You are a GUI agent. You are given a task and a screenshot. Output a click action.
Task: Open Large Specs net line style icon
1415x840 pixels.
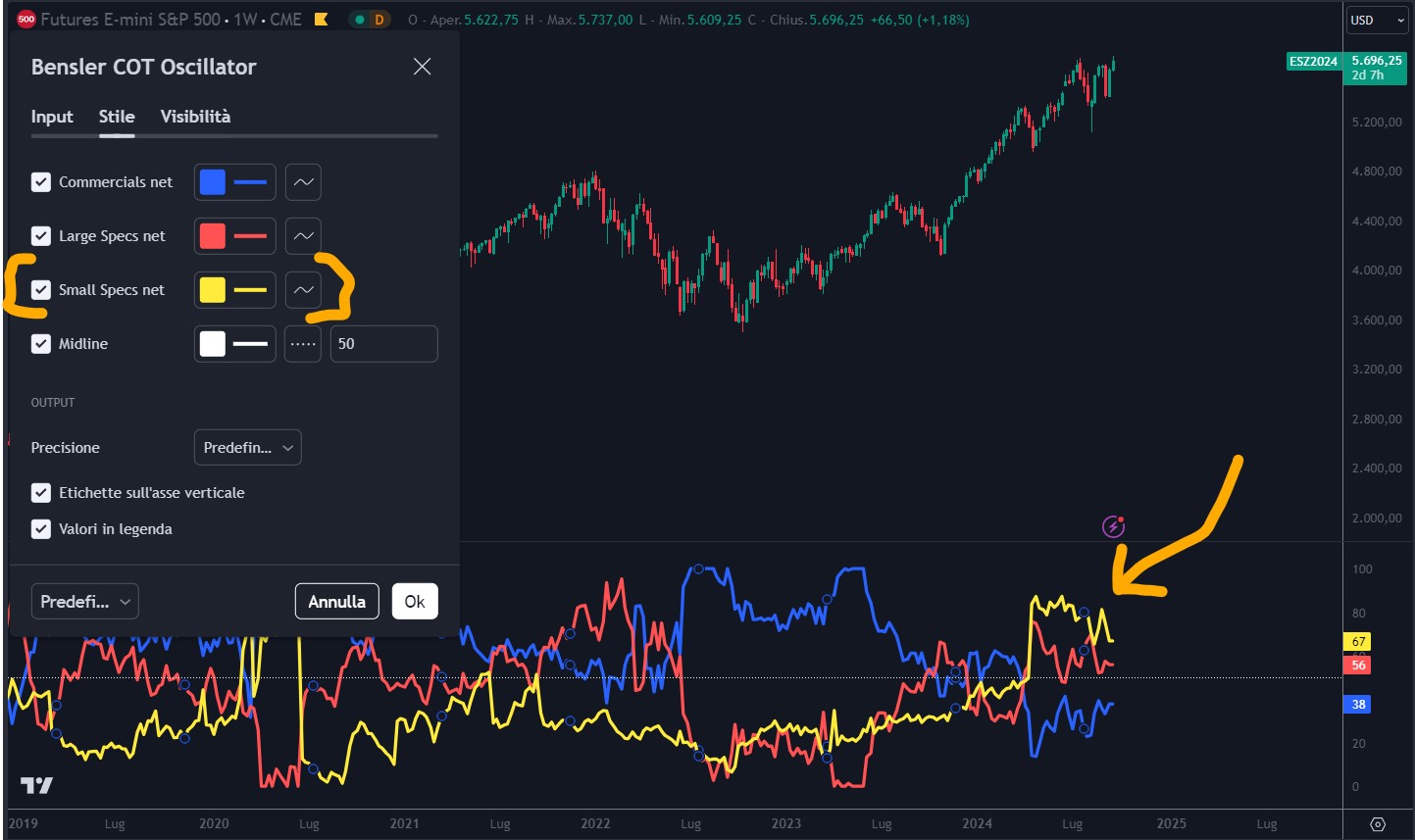click(x=303, y=236)
